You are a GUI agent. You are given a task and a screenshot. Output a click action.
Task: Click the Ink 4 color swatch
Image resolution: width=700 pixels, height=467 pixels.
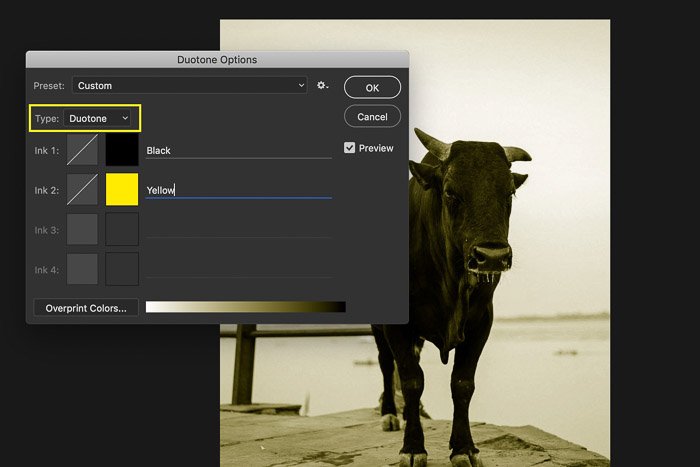122,269
